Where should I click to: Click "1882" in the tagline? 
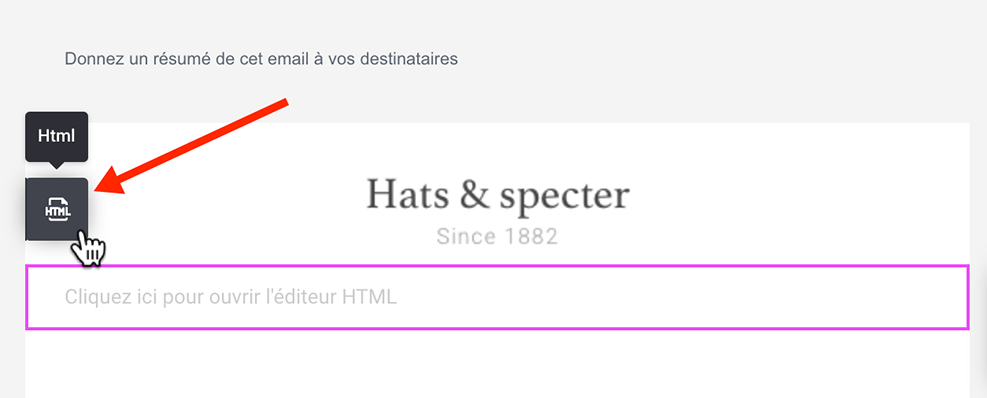tap(531, 237)
